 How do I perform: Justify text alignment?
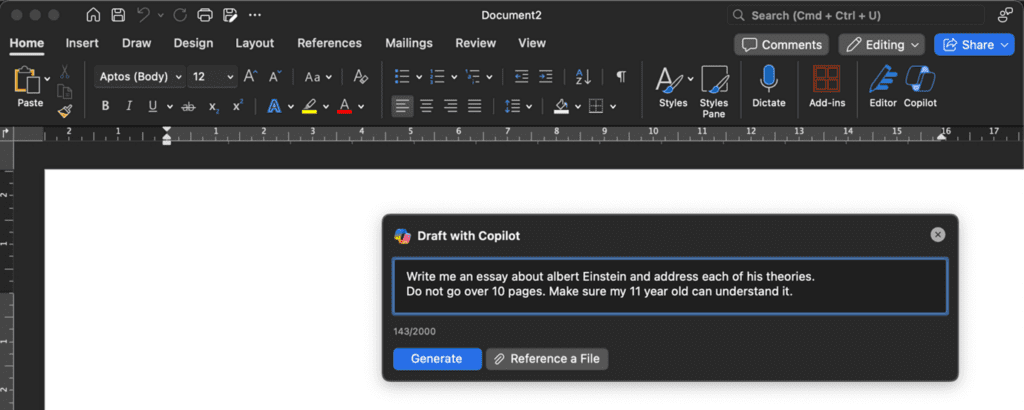[x=475, y=106]
